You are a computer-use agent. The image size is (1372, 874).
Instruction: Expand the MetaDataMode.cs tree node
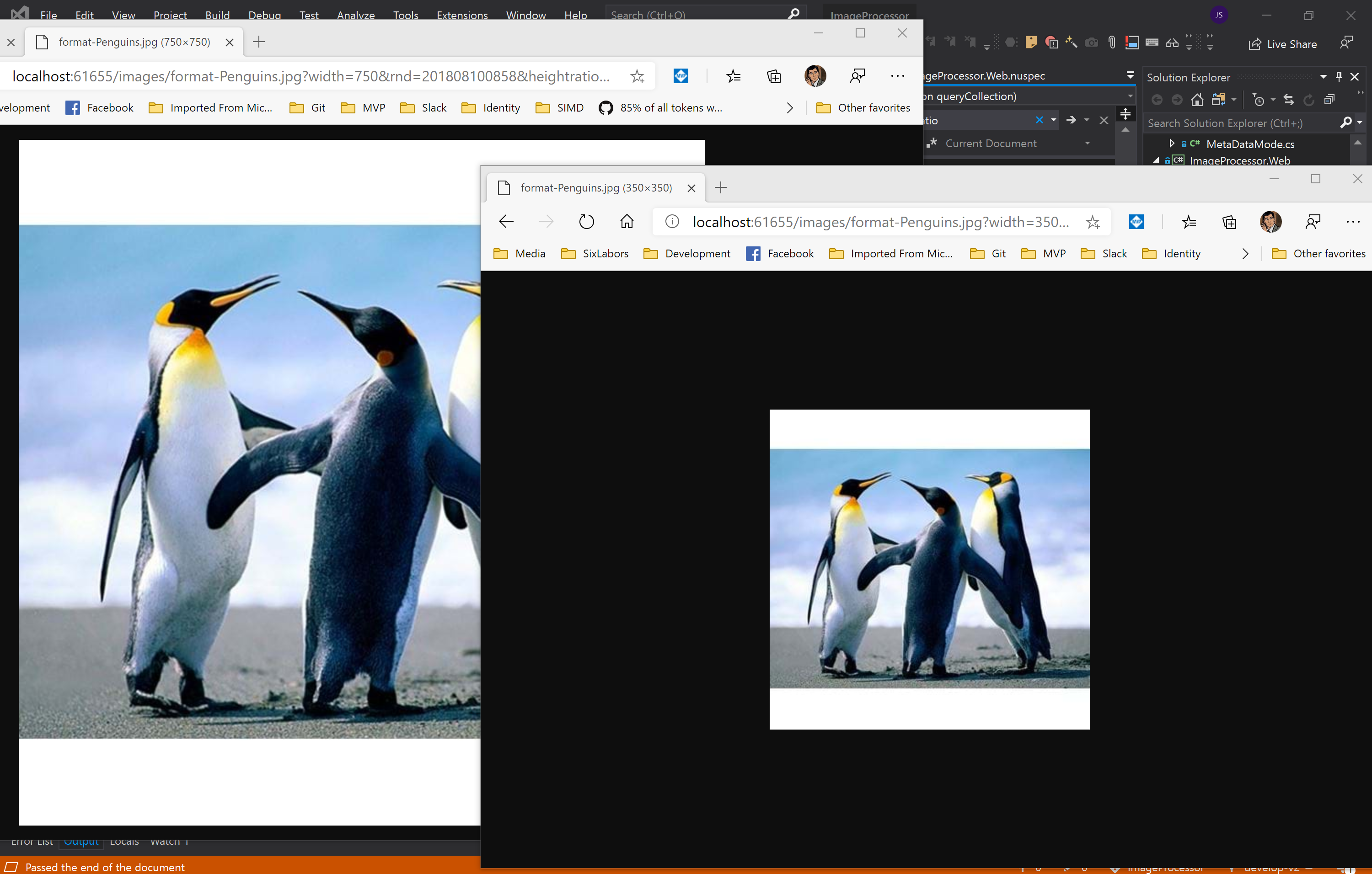pyautogui.click(x=1171, y=144)
